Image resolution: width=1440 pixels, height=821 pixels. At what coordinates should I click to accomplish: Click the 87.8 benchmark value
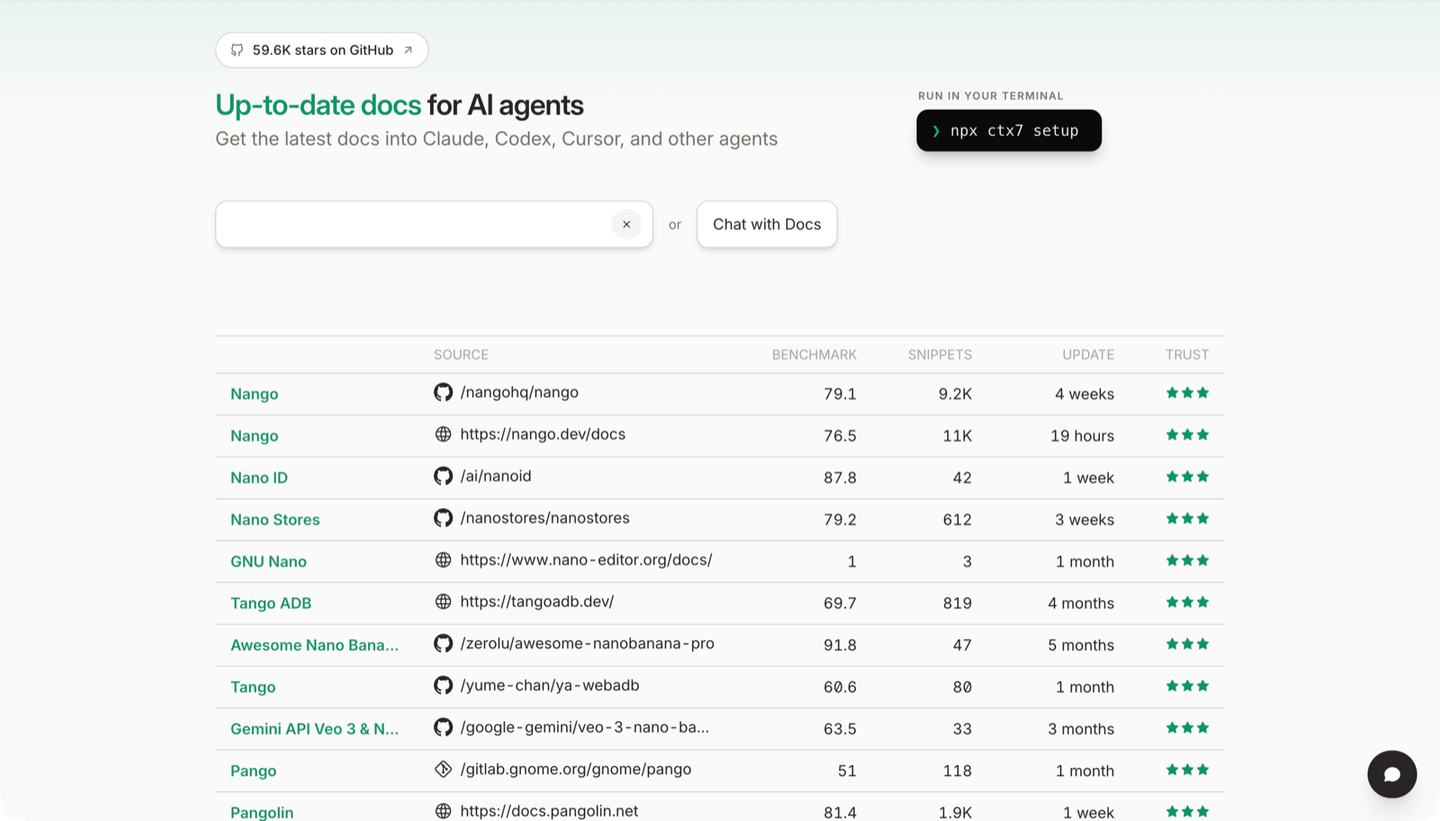840,478
